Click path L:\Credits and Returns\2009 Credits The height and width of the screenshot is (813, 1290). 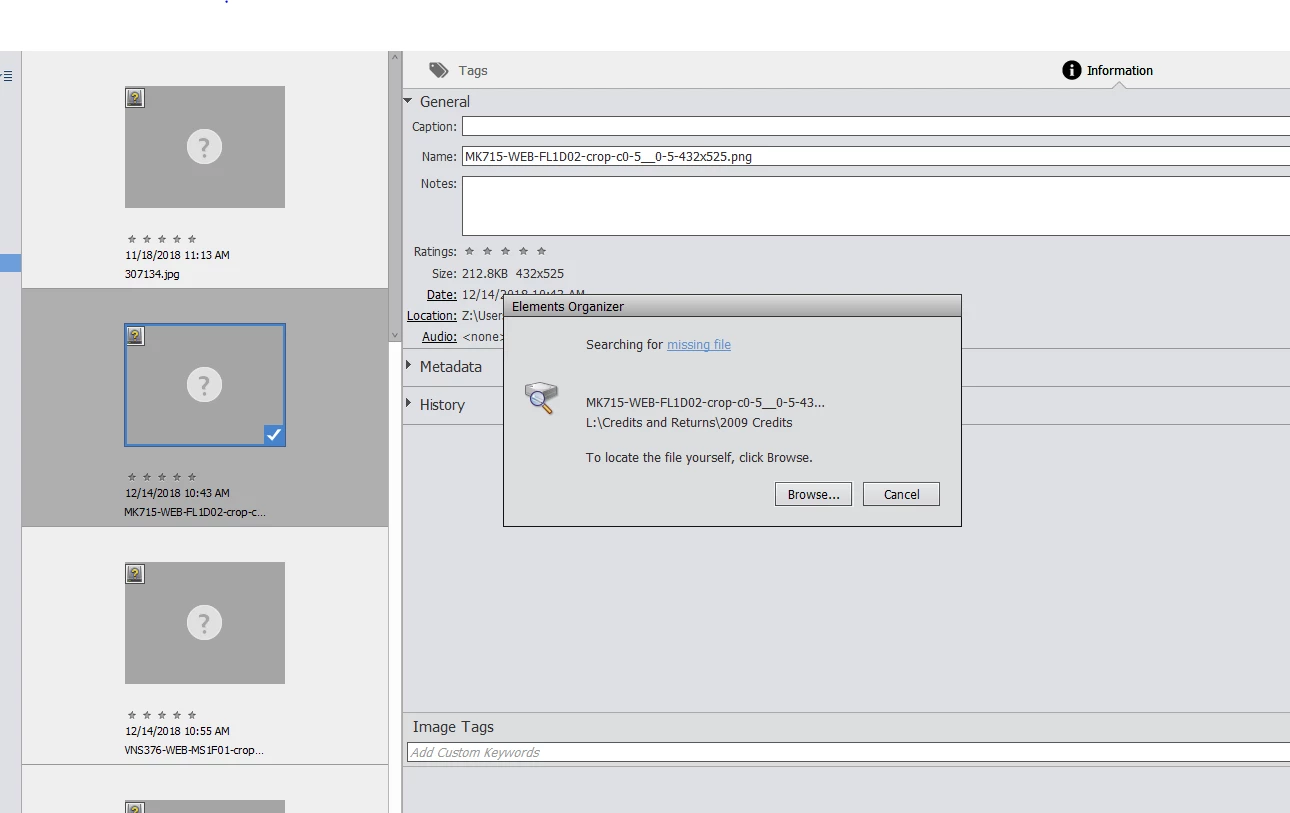click(689, 422)
